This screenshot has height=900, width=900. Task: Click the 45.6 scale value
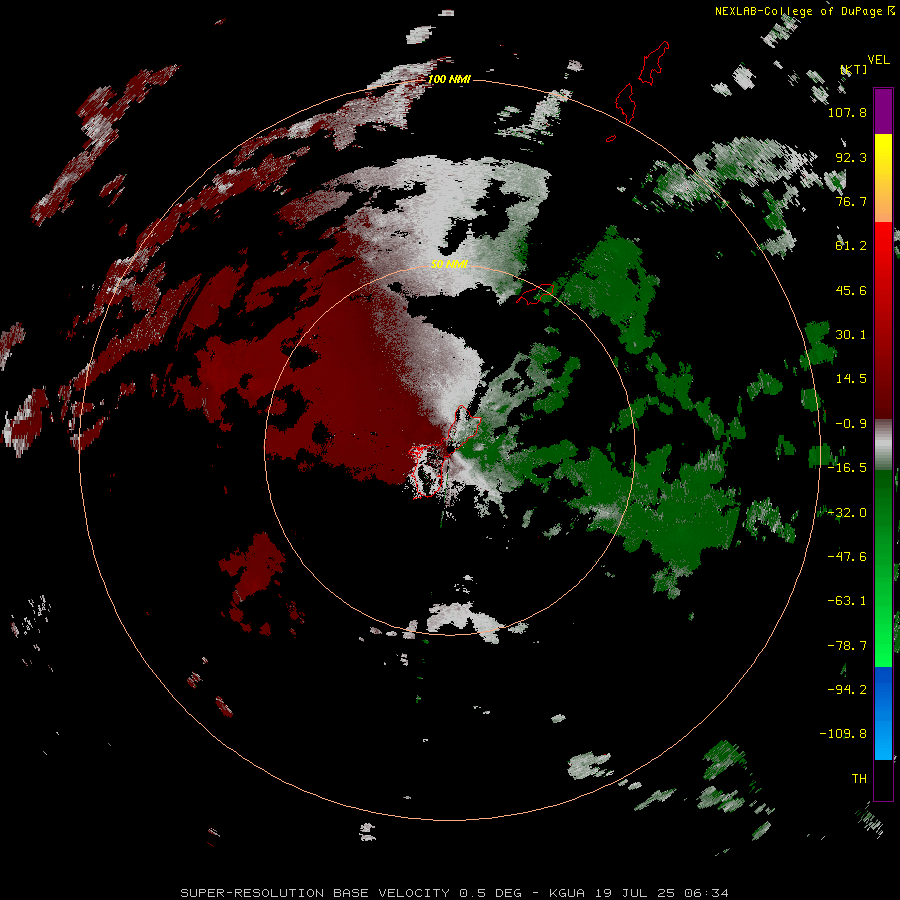coord(851,290)
